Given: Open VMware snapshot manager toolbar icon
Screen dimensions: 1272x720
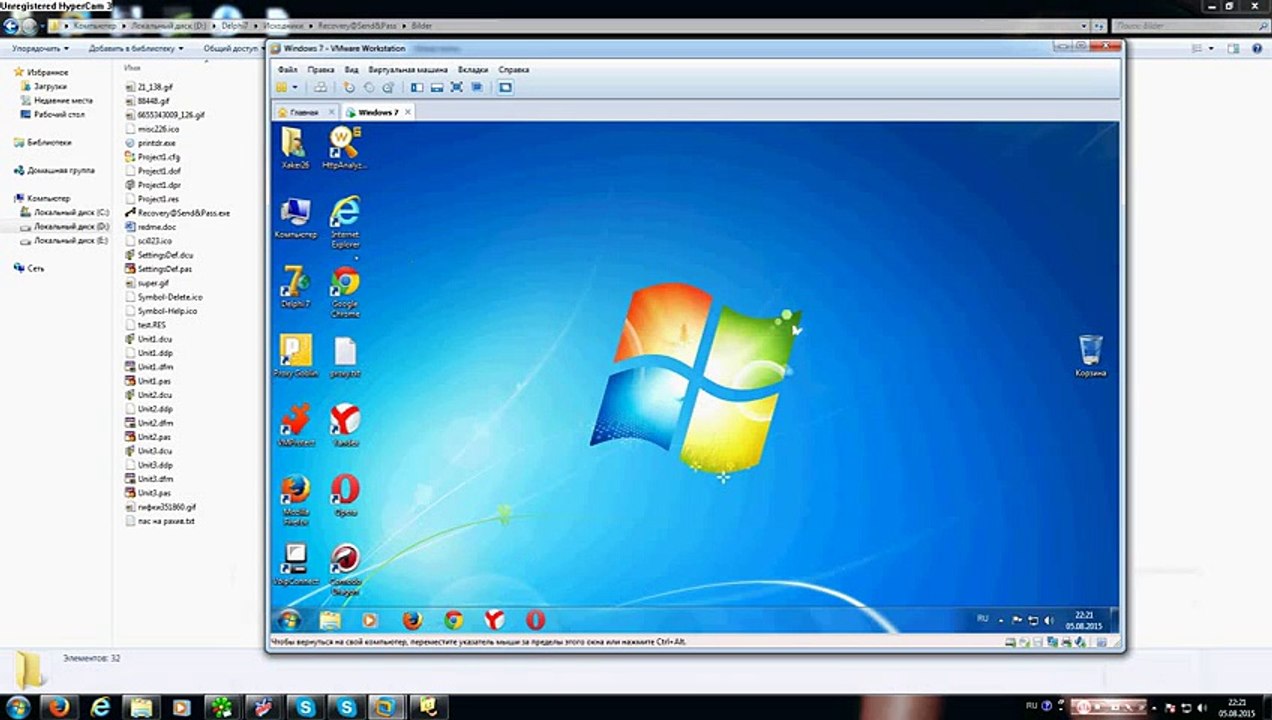Looking at the screenshot, I should pyautogui.click(x=388, y=88).
